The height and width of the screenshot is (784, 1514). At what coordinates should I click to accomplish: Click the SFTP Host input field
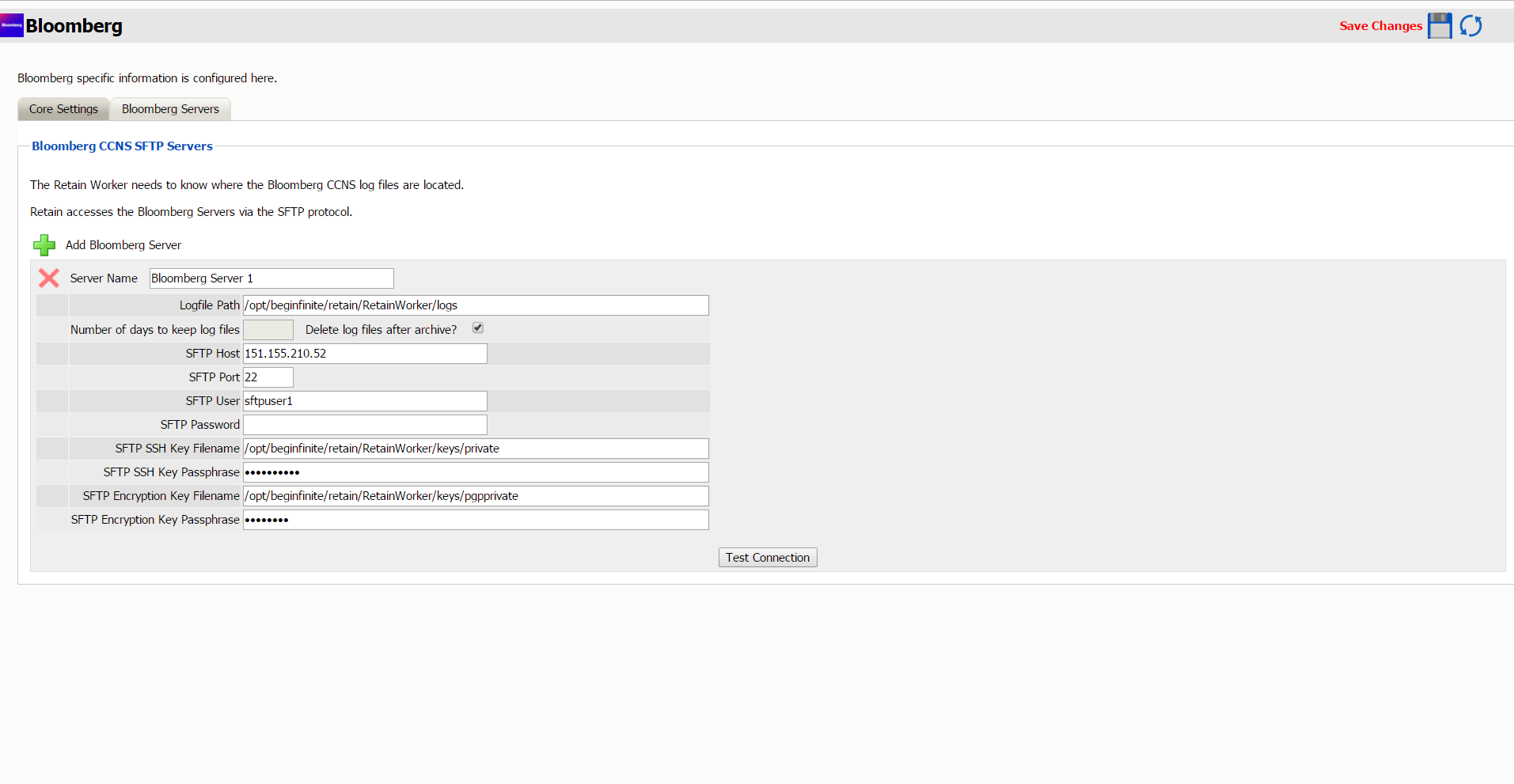tap(365, 354)
